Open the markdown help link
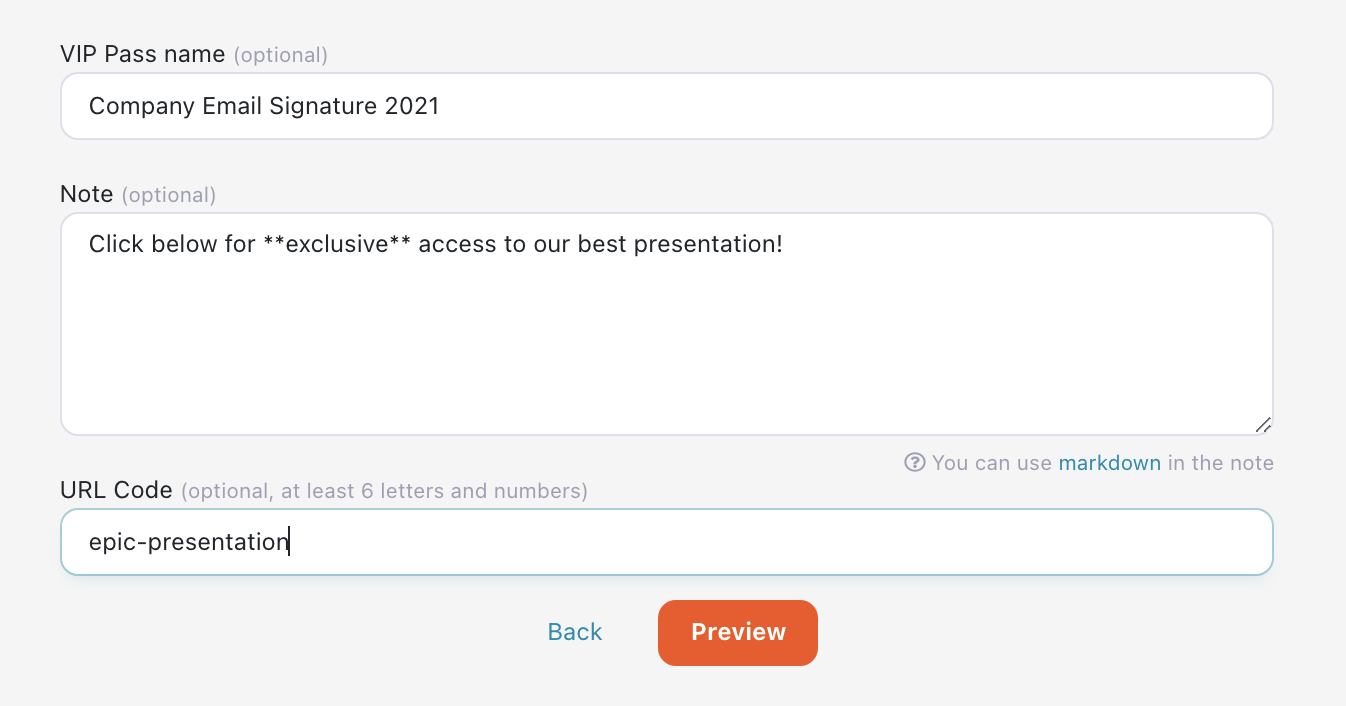Image resolution: width=1346 pixels, height=706 pixels. tap(1109, 463)
